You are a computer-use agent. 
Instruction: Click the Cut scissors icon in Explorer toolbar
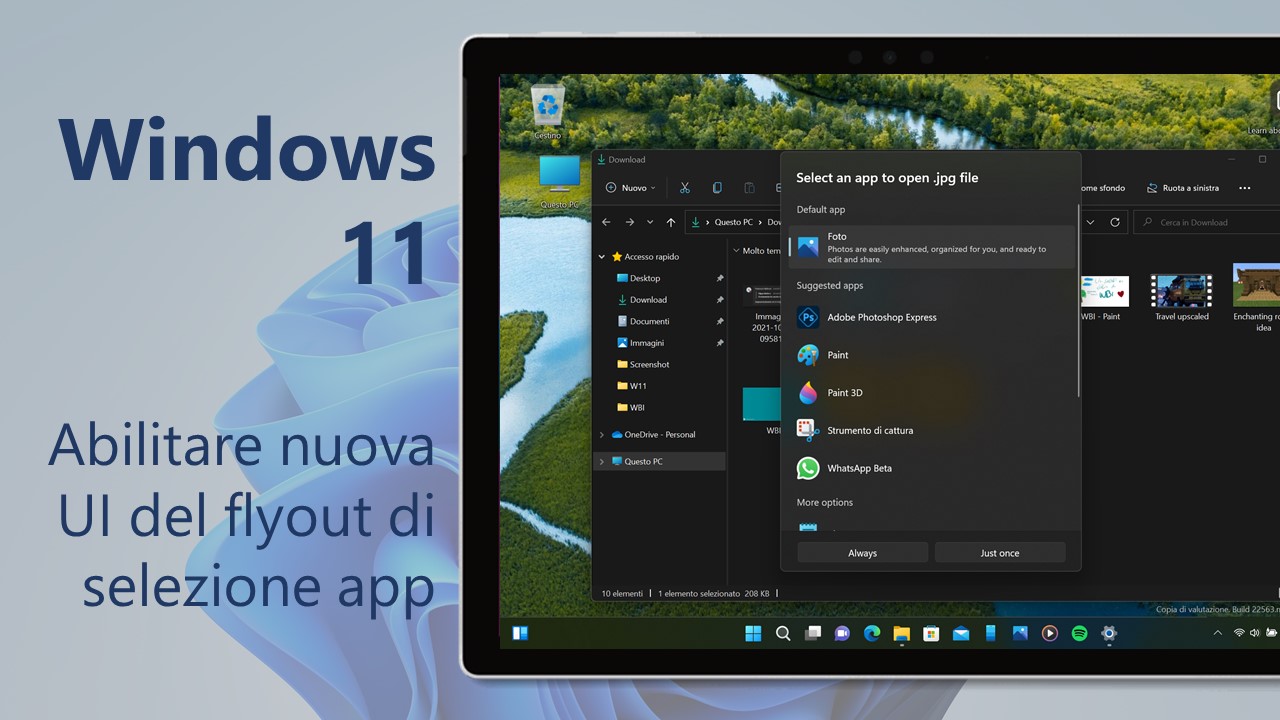click(685, 188)
